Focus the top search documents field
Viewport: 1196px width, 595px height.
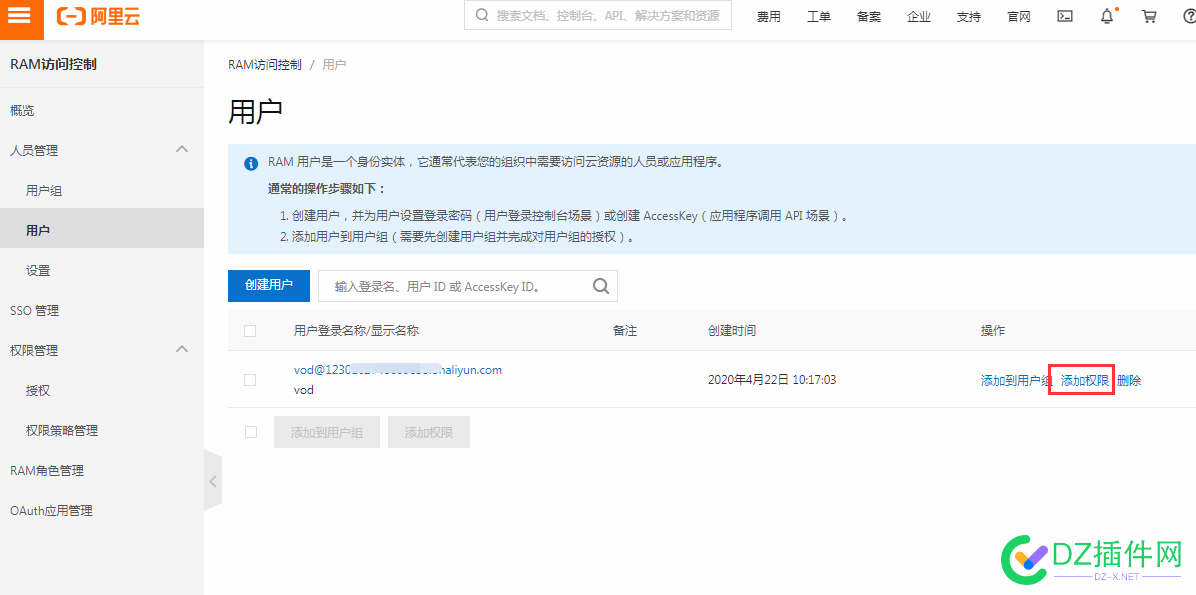coord(598,15)
